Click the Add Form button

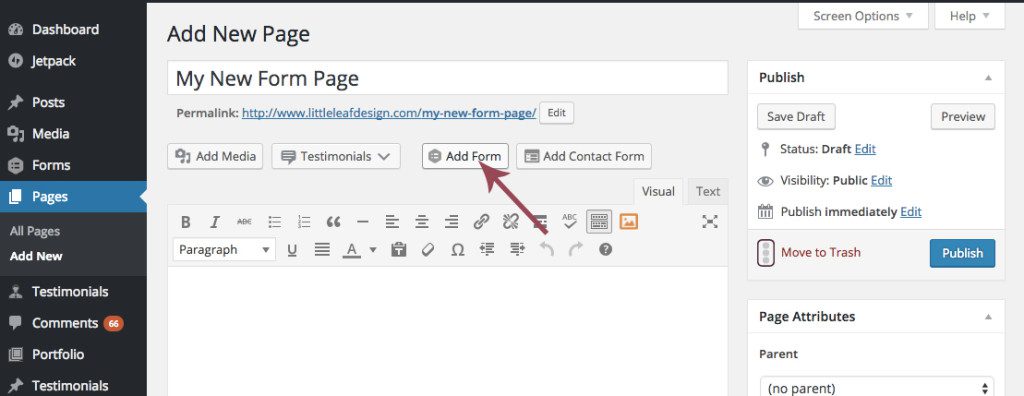point(465,156)
